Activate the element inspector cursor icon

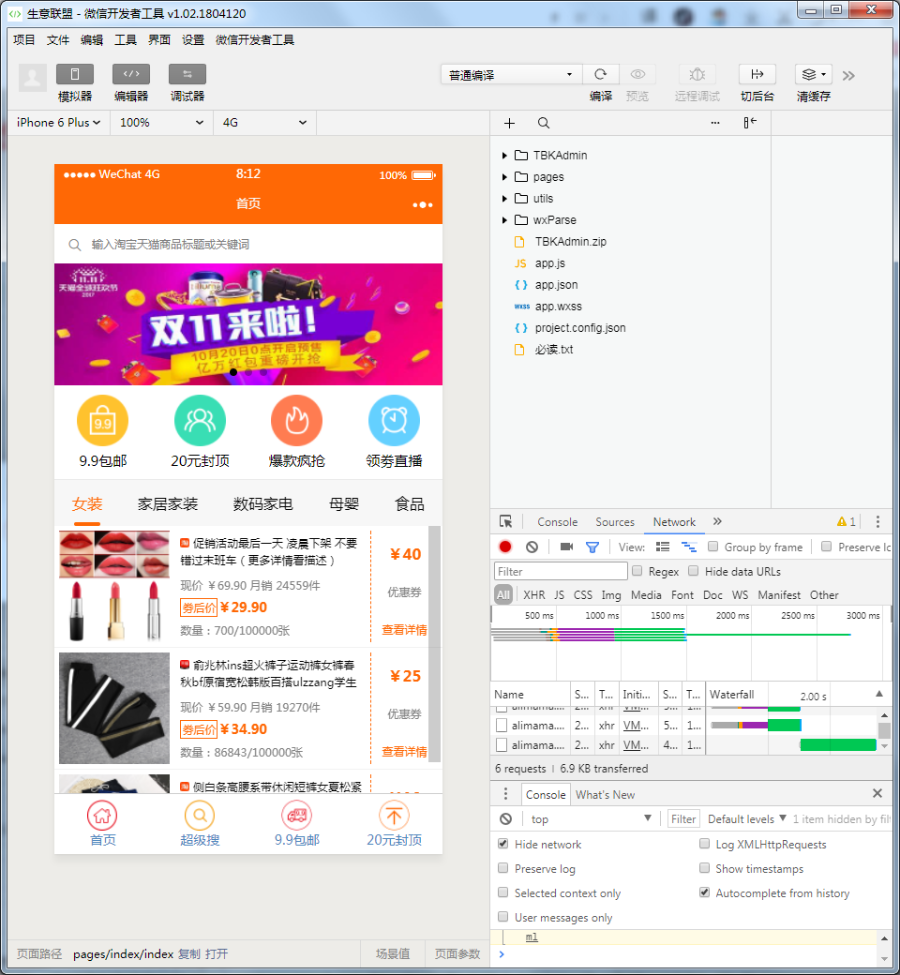click(x=506, y=522)
